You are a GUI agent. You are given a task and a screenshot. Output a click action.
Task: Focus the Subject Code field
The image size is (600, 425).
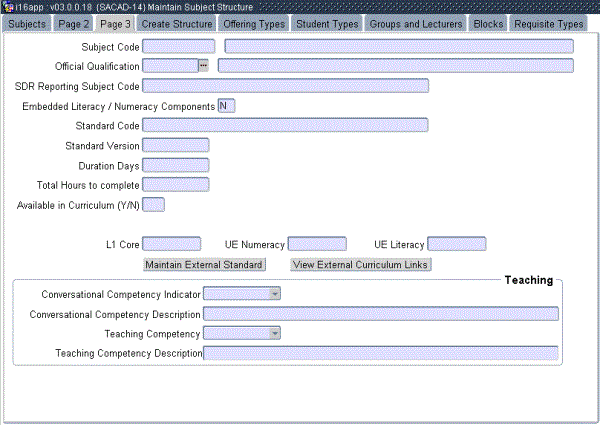tap(178, 46)
